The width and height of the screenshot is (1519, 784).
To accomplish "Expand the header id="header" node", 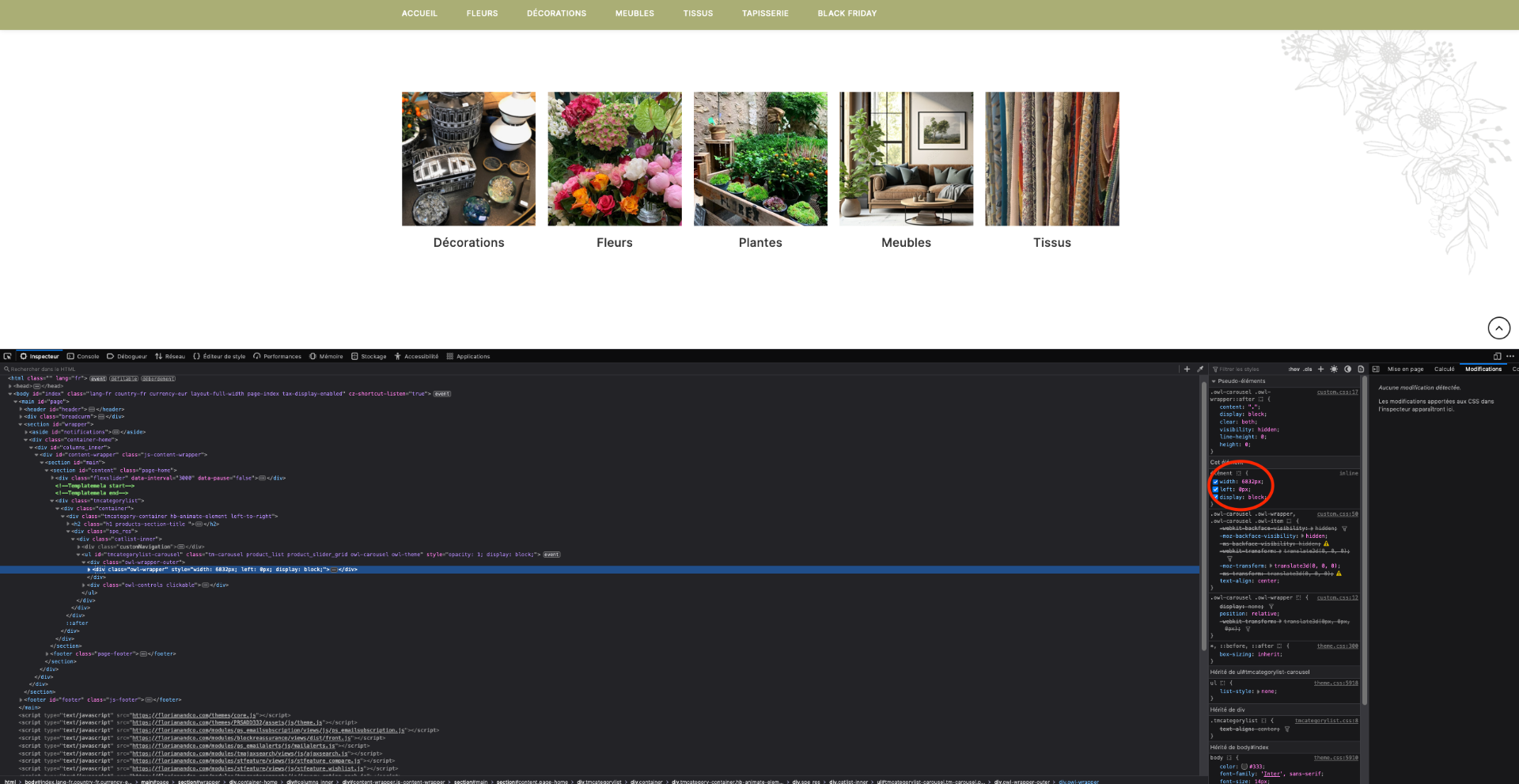I will 21,409.
